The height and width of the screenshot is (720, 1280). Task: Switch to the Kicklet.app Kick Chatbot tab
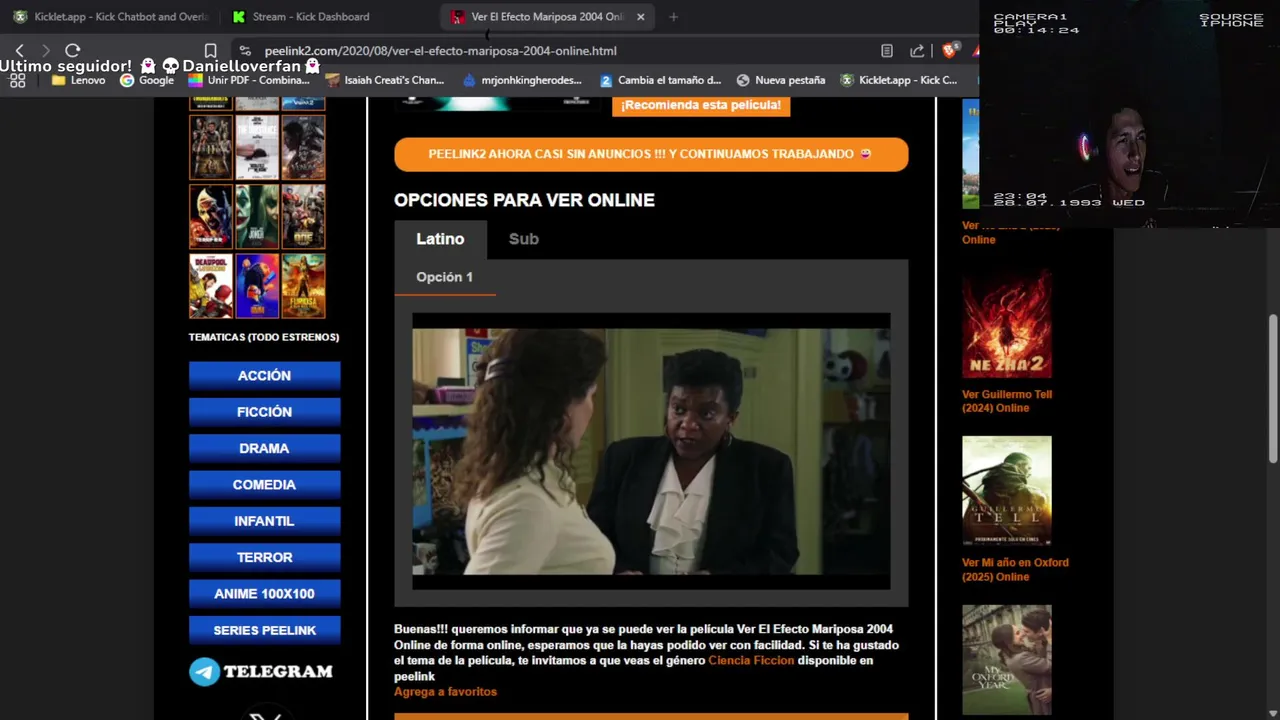110,17
